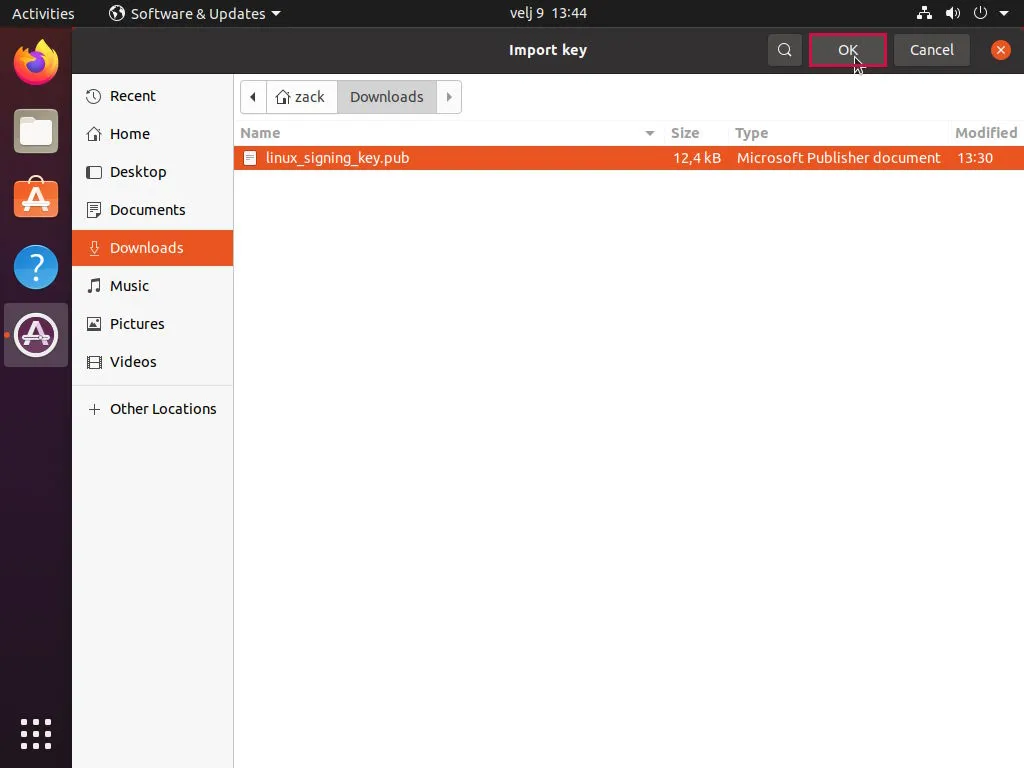
Task: Close the Import key dialog
Action: [1000, 50]
